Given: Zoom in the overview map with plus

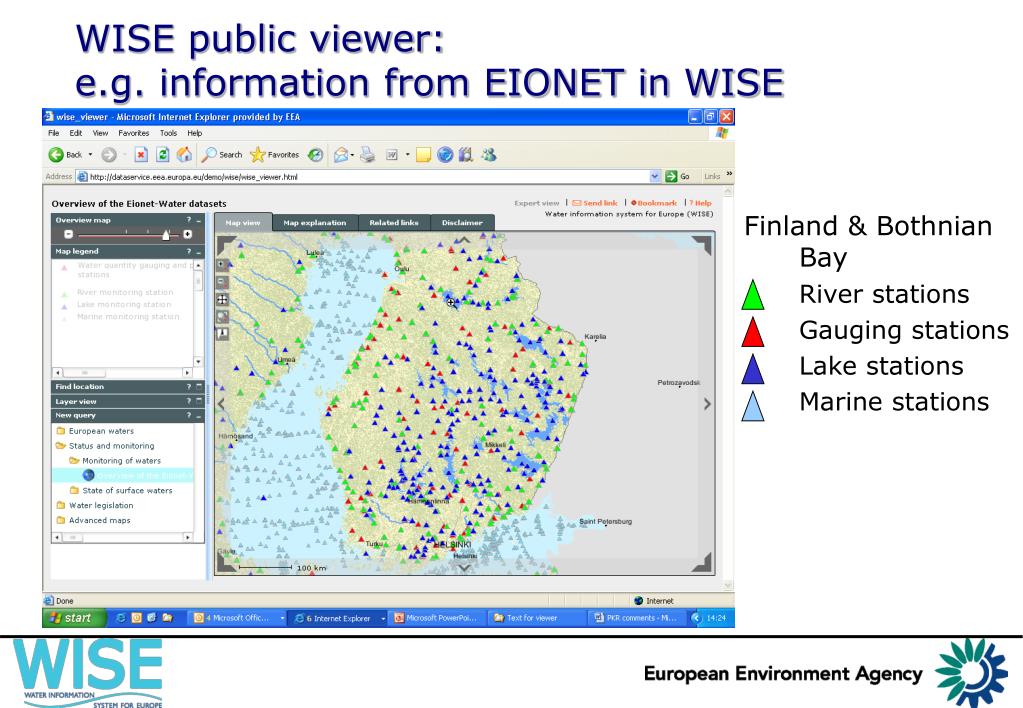Looking at the screenshot, I should click(x=188, y=234).
